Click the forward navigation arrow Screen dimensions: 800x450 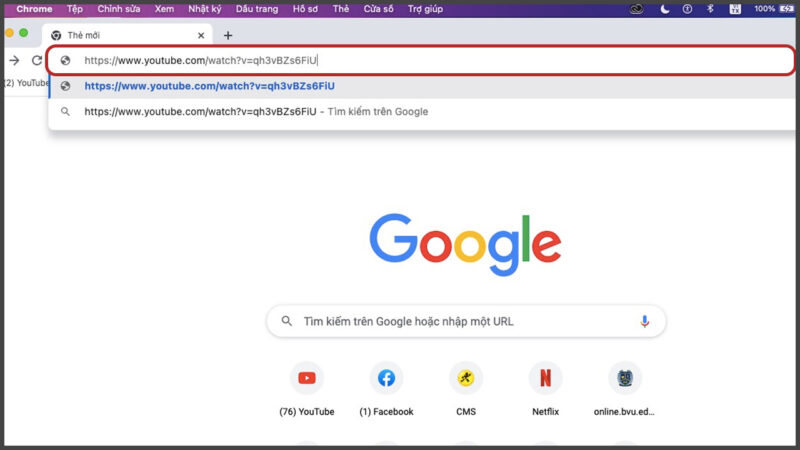click(x=14, y=60)
